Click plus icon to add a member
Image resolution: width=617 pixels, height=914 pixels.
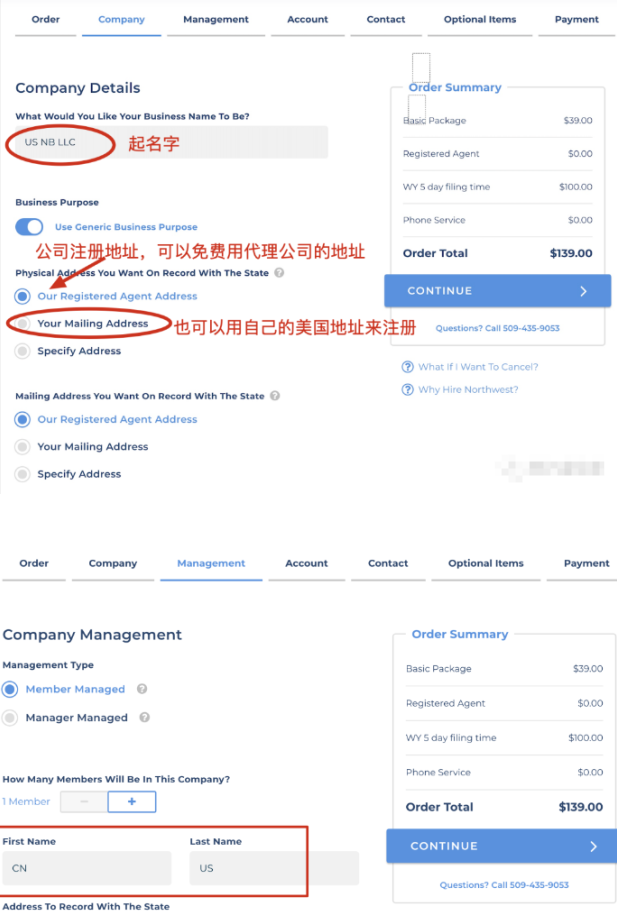pyautogui.click(x=132, y=801)
